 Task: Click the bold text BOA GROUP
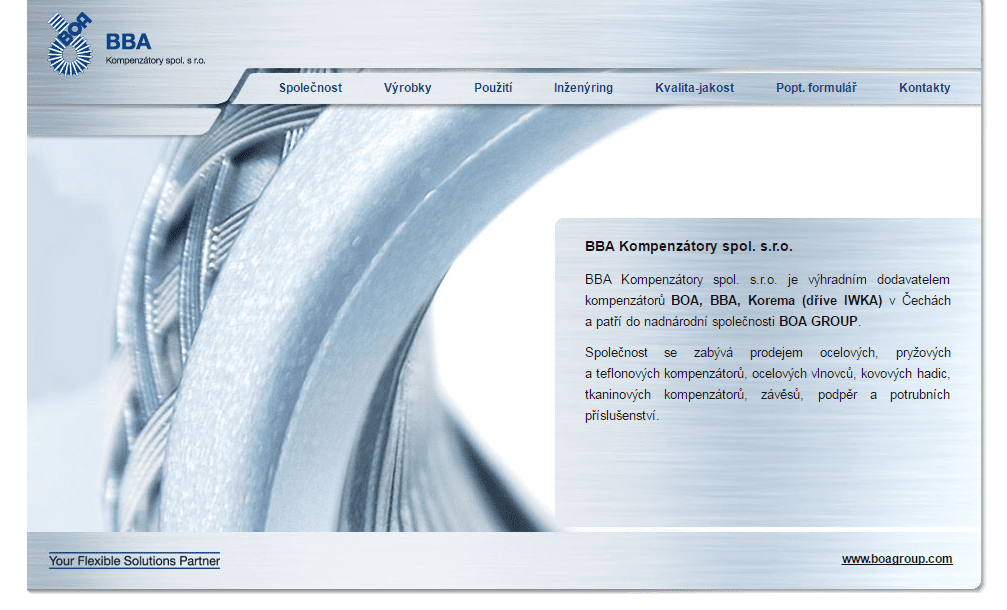pyautogui.click(x=818, y=321)
